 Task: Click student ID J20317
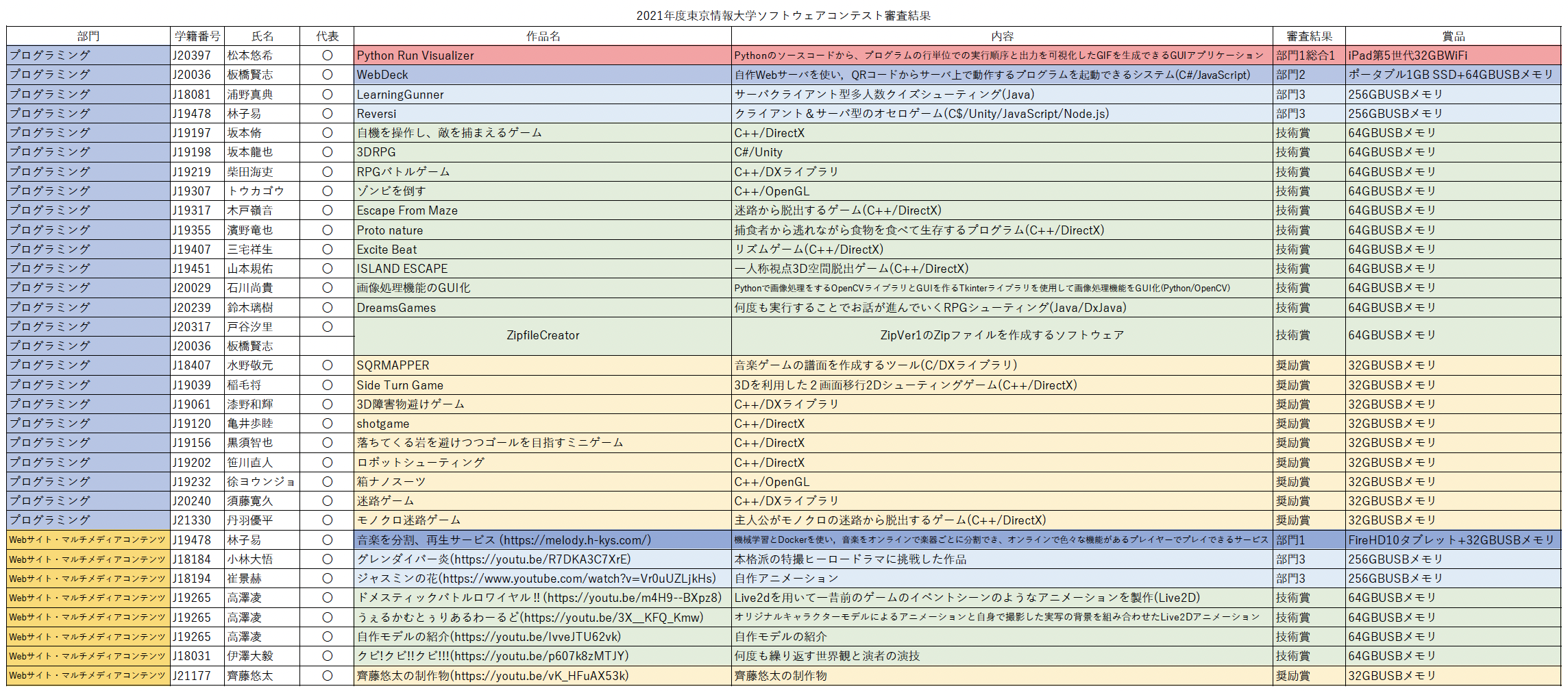[x=197, y=327]
